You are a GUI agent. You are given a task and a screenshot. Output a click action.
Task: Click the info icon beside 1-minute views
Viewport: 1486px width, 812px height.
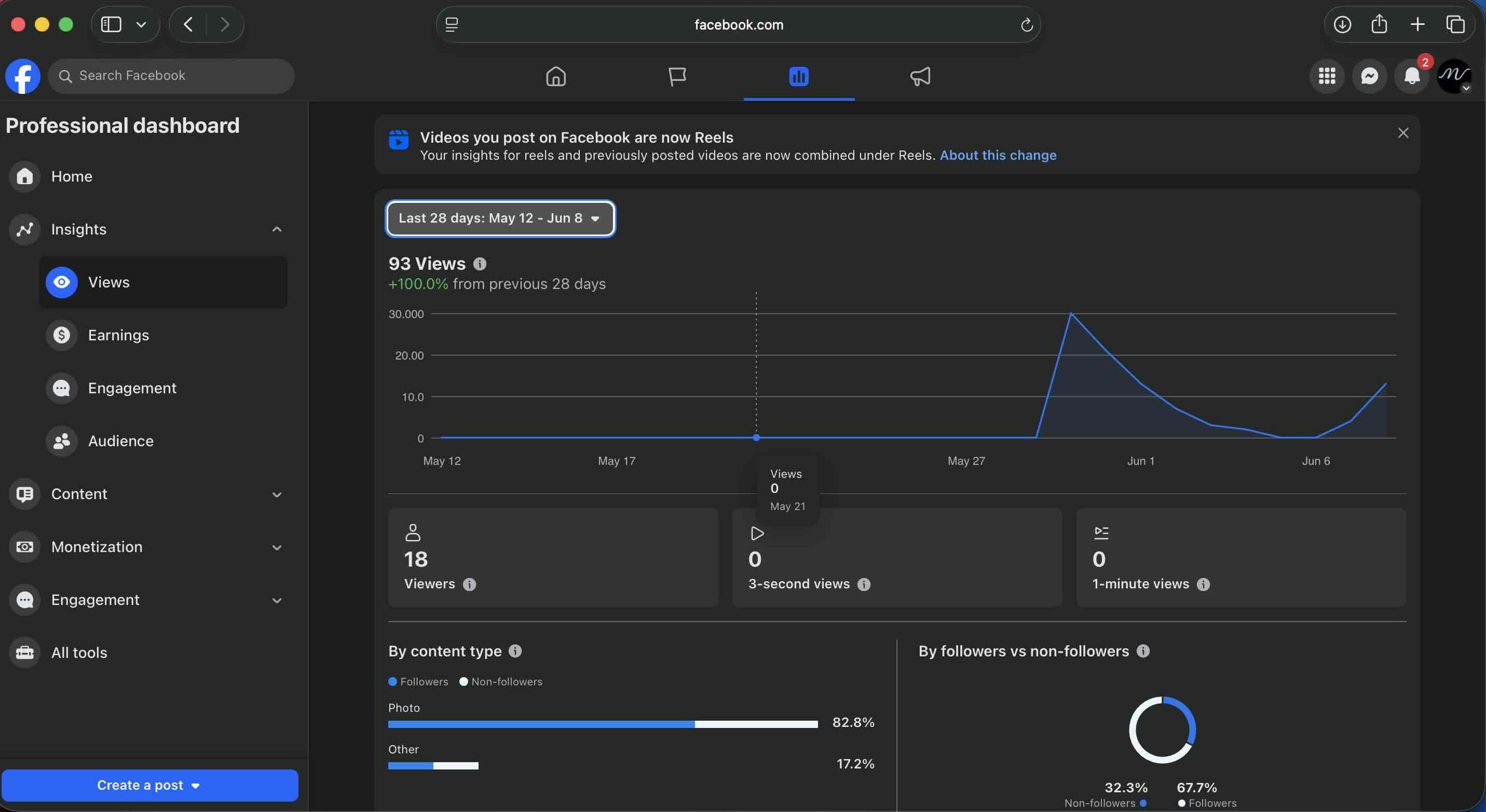point(1203,584)
